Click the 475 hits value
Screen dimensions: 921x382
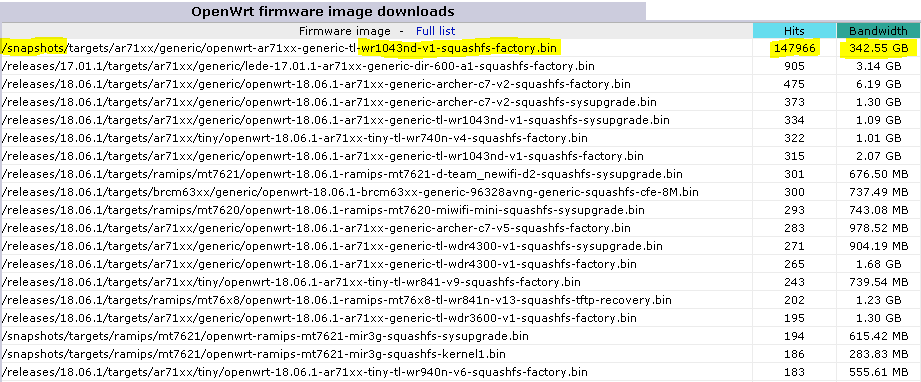pos(794,84)
